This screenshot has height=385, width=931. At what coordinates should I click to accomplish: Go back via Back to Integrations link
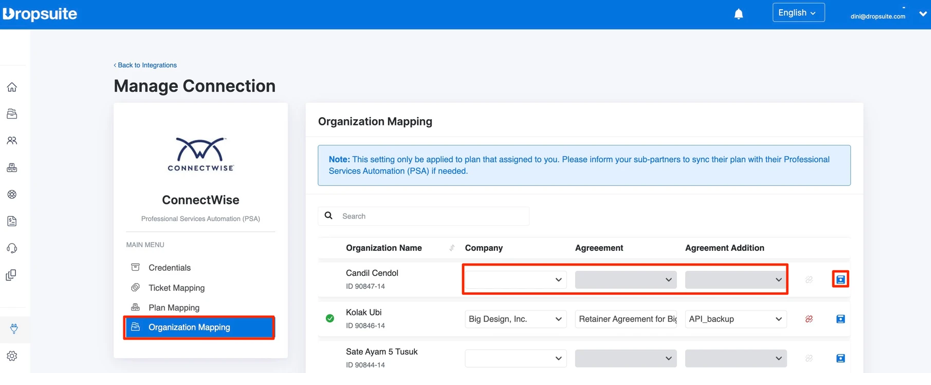[x=145, y=65]
